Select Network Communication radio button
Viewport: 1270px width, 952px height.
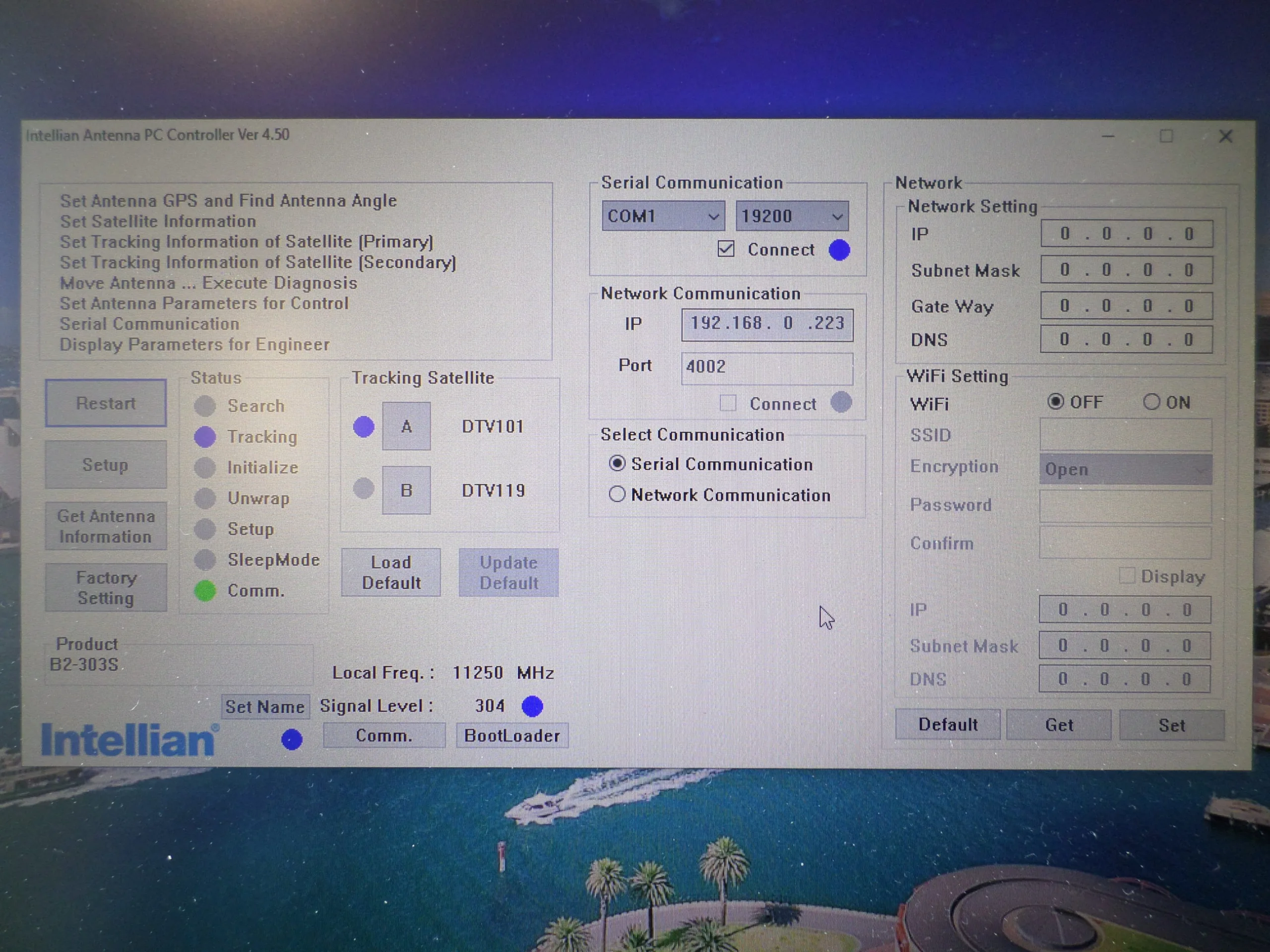tap(617, 494)
